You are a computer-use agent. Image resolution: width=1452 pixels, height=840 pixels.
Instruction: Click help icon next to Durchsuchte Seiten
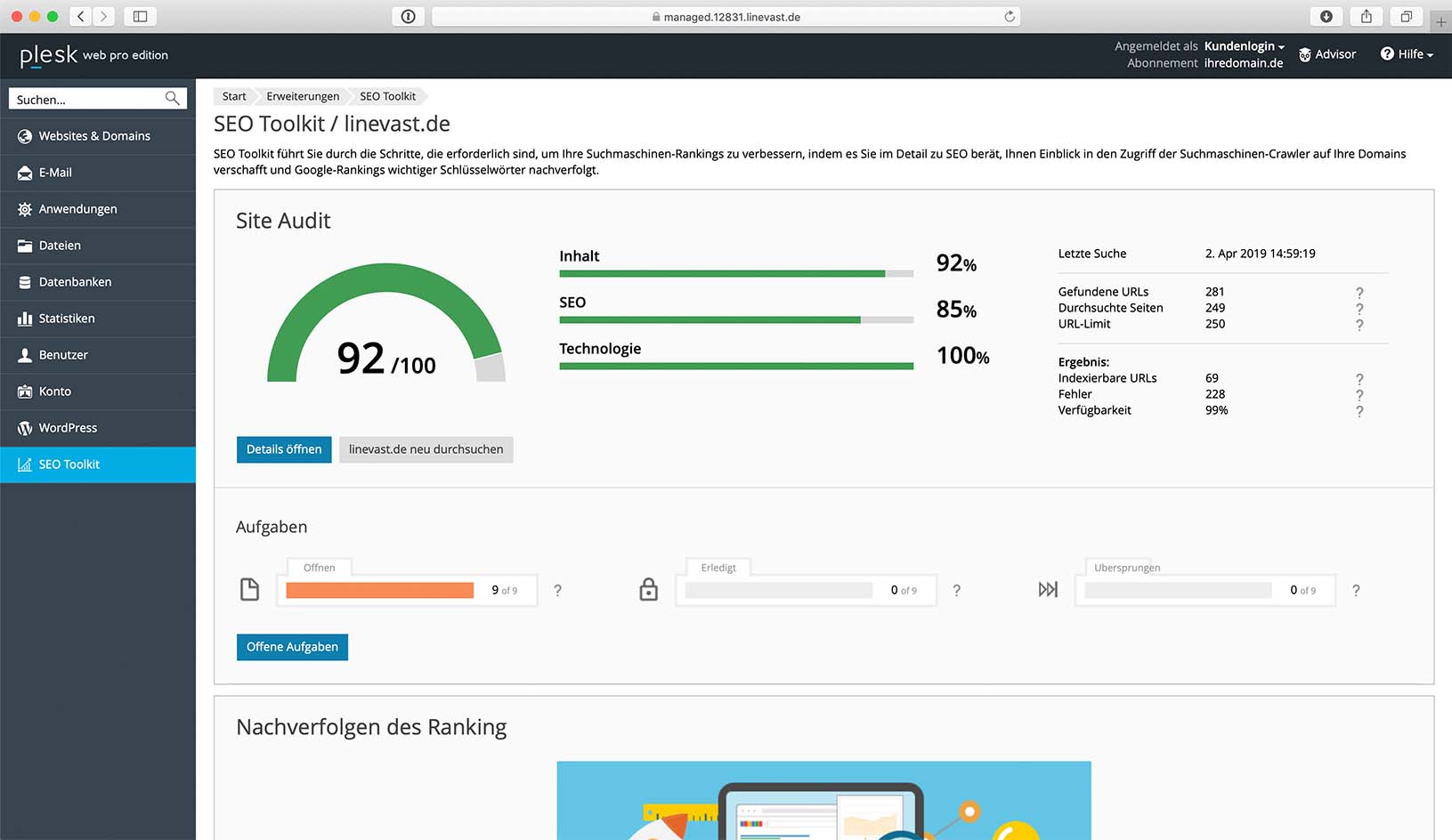(1359, 309)
